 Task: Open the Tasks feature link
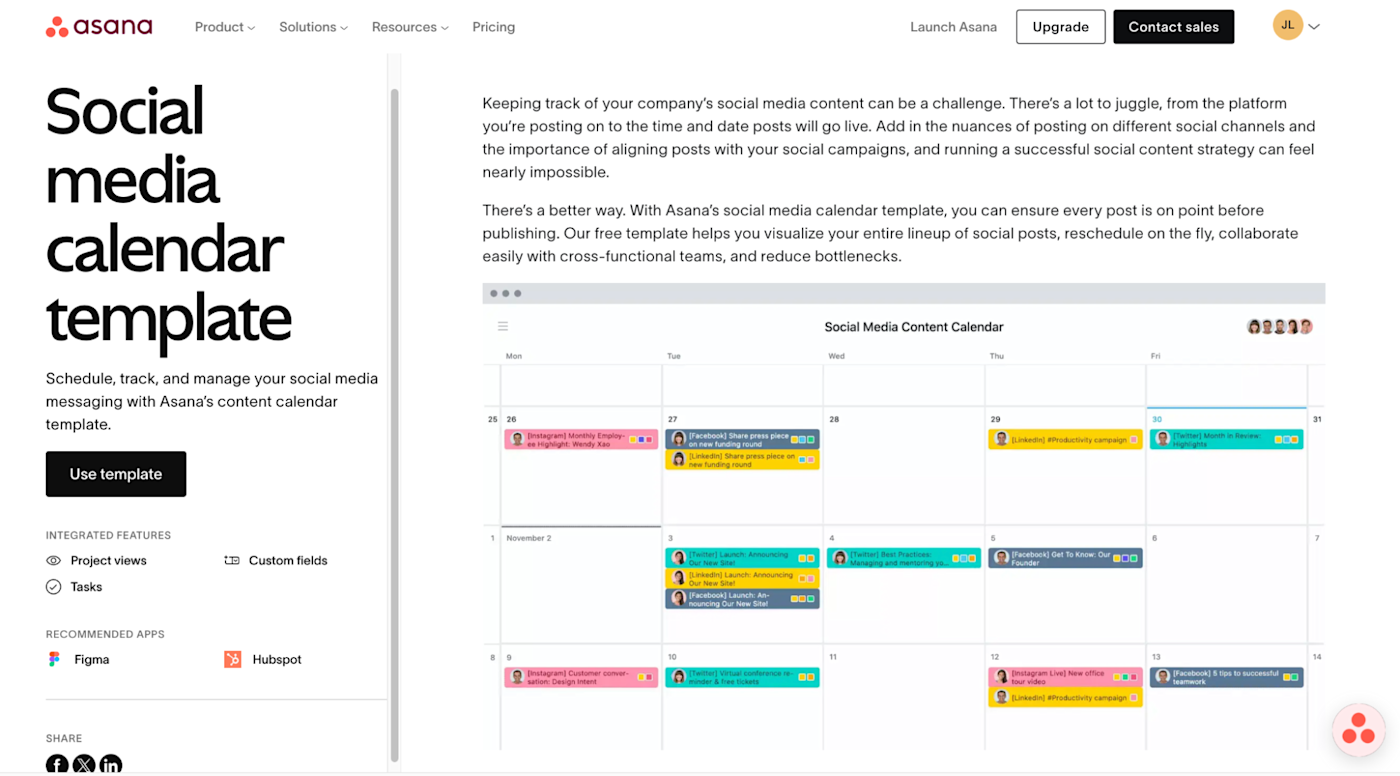[86, 587]
